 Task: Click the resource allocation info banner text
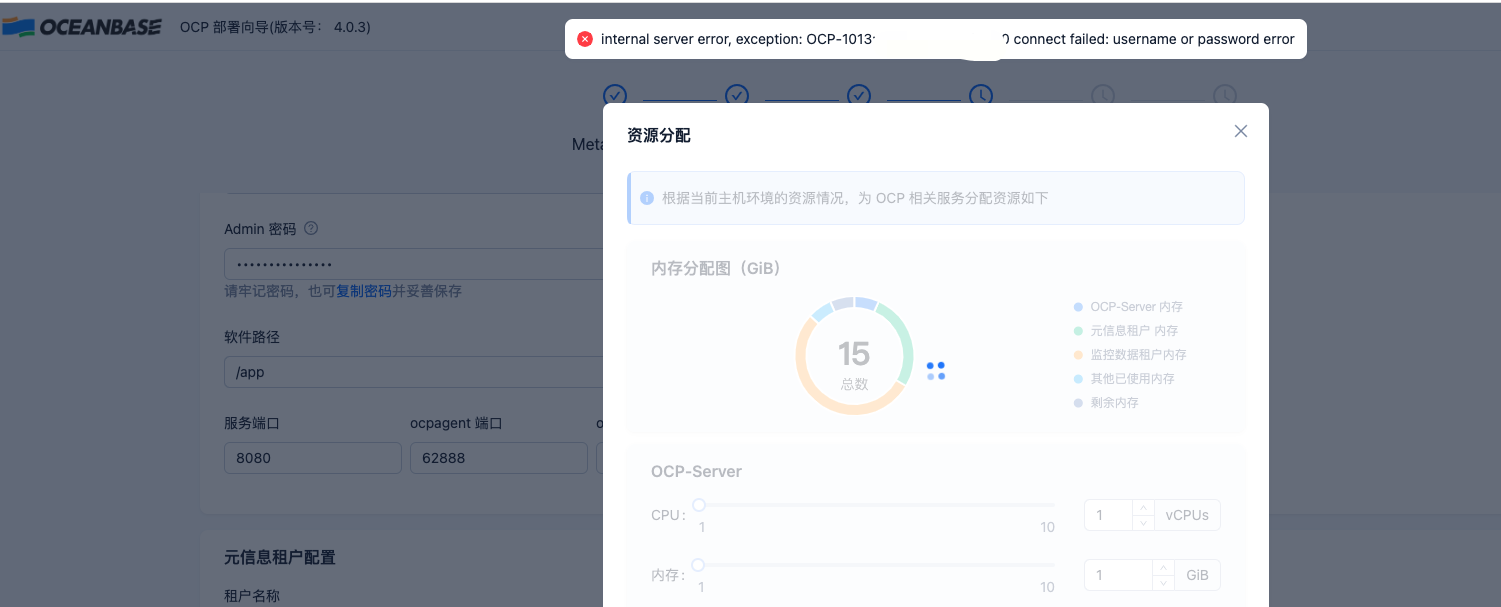(x=855, y=198)
